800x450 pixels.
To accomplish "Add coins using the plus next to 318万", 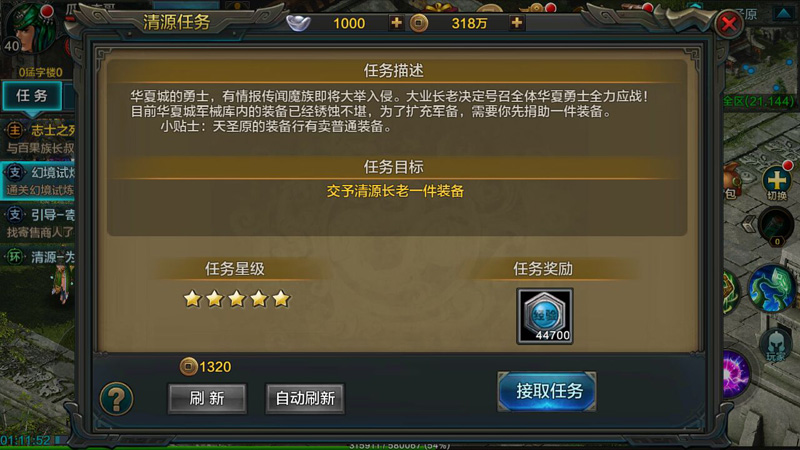I will pyautogui.click(x=516, y=23).
